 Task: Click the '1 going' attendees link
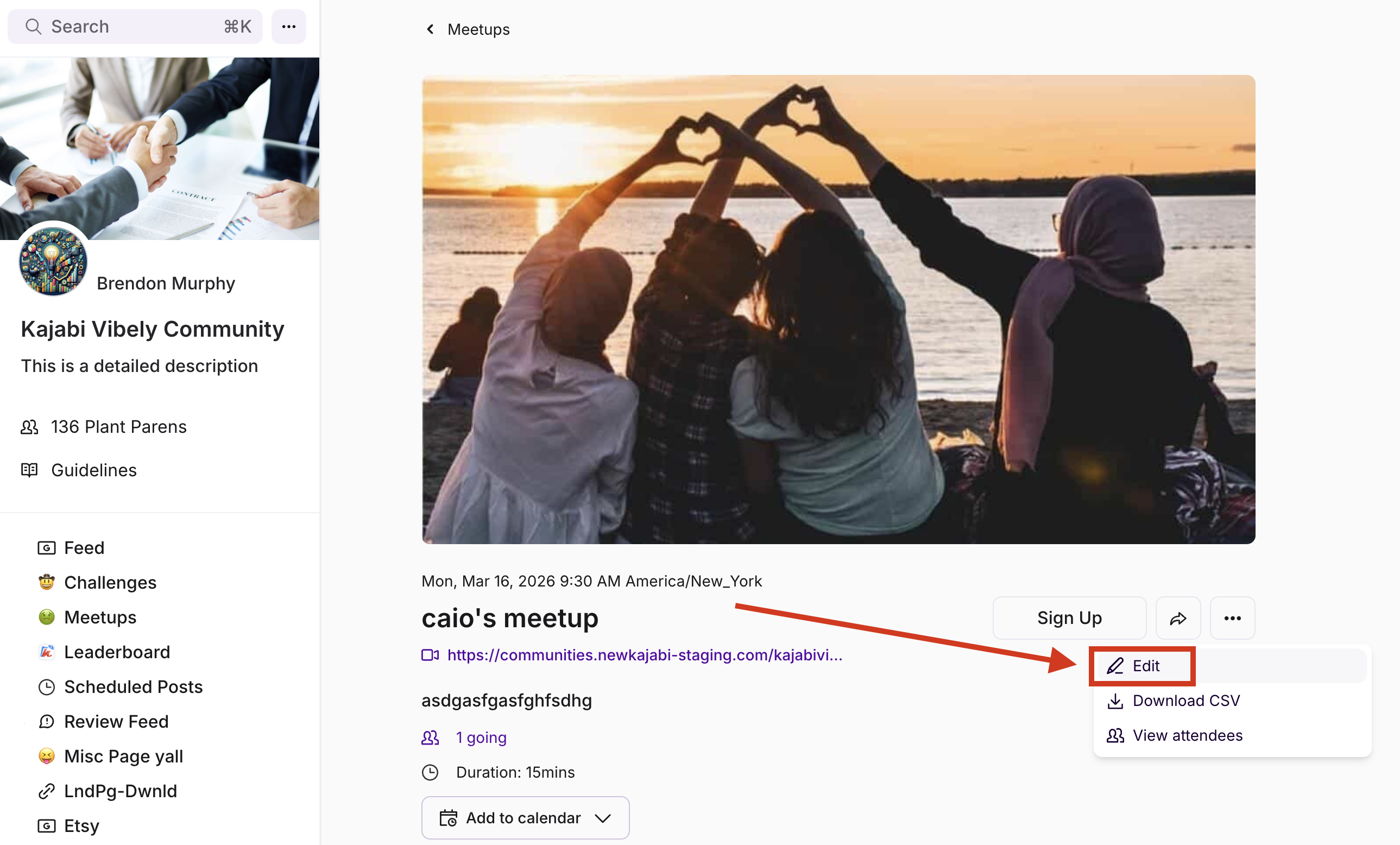pos(481,737)
